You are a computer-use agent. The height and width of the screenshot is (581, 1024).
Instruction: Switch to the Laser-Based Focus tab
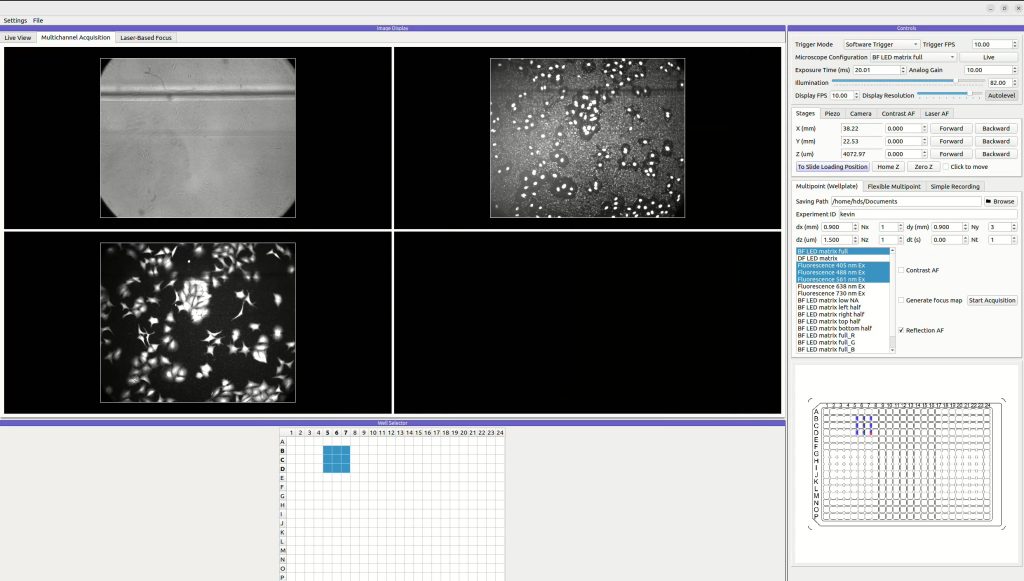point(145,38)
